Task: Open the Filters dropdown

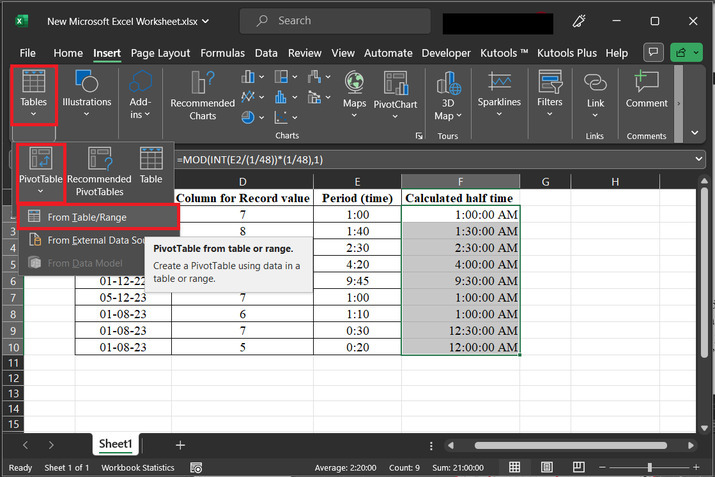Action: pos(550,94)
